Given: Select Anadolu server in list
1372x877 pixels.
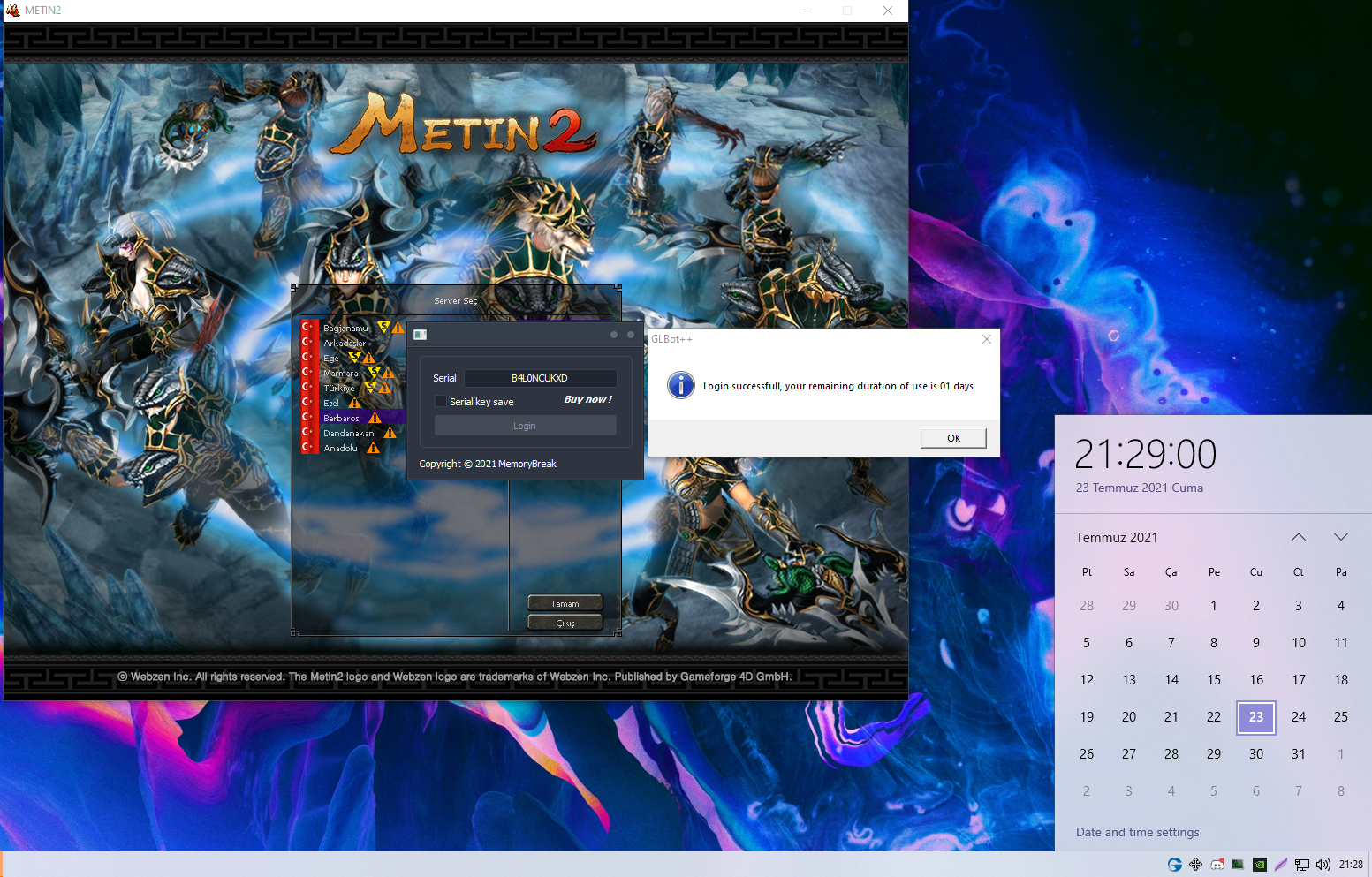Looking at the screenshot, I should pyautogui.click(x=341, y=448).
